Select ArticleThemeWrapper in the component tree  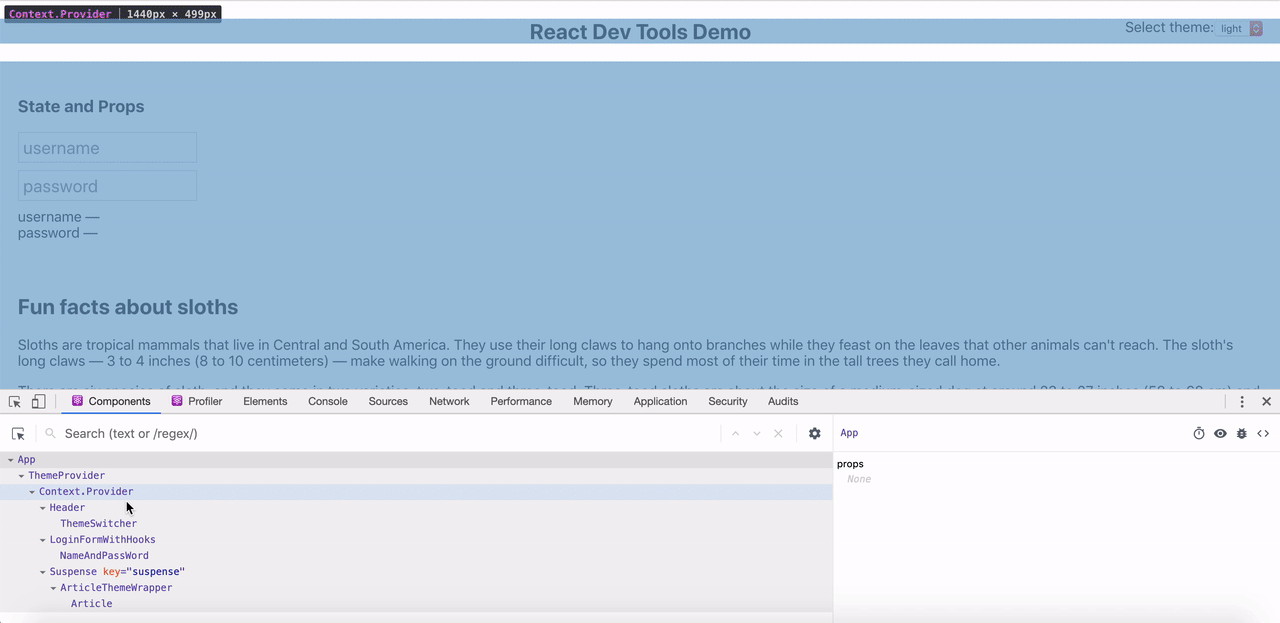[x=116, y=588]
